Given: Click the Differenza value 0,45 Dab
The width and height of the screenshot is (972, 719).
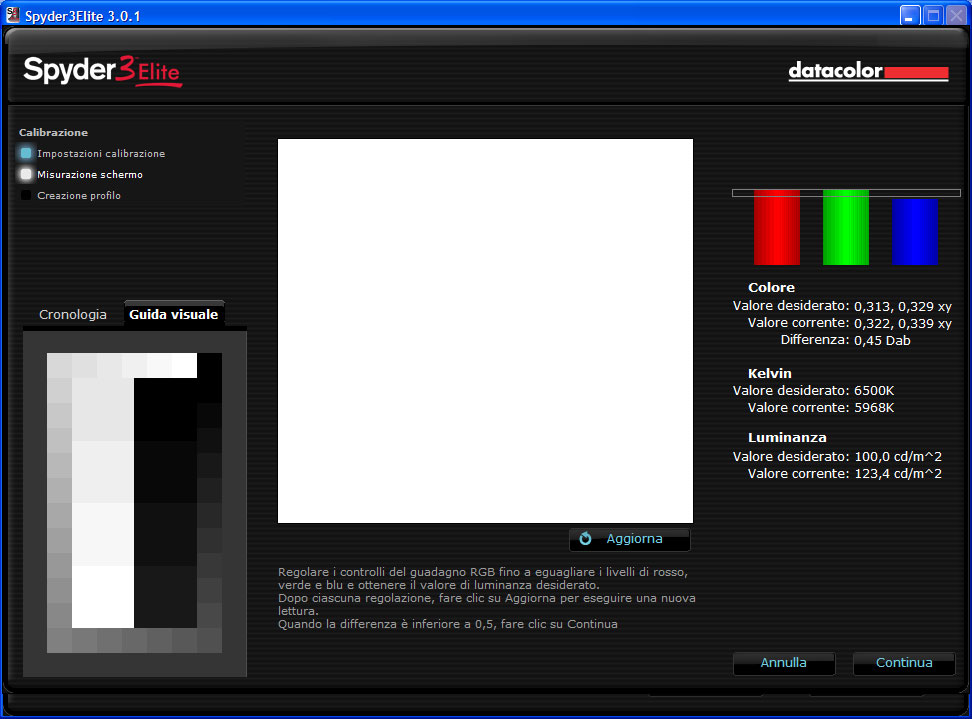Looking at the screenshot, I should click(x=882, y=340).
